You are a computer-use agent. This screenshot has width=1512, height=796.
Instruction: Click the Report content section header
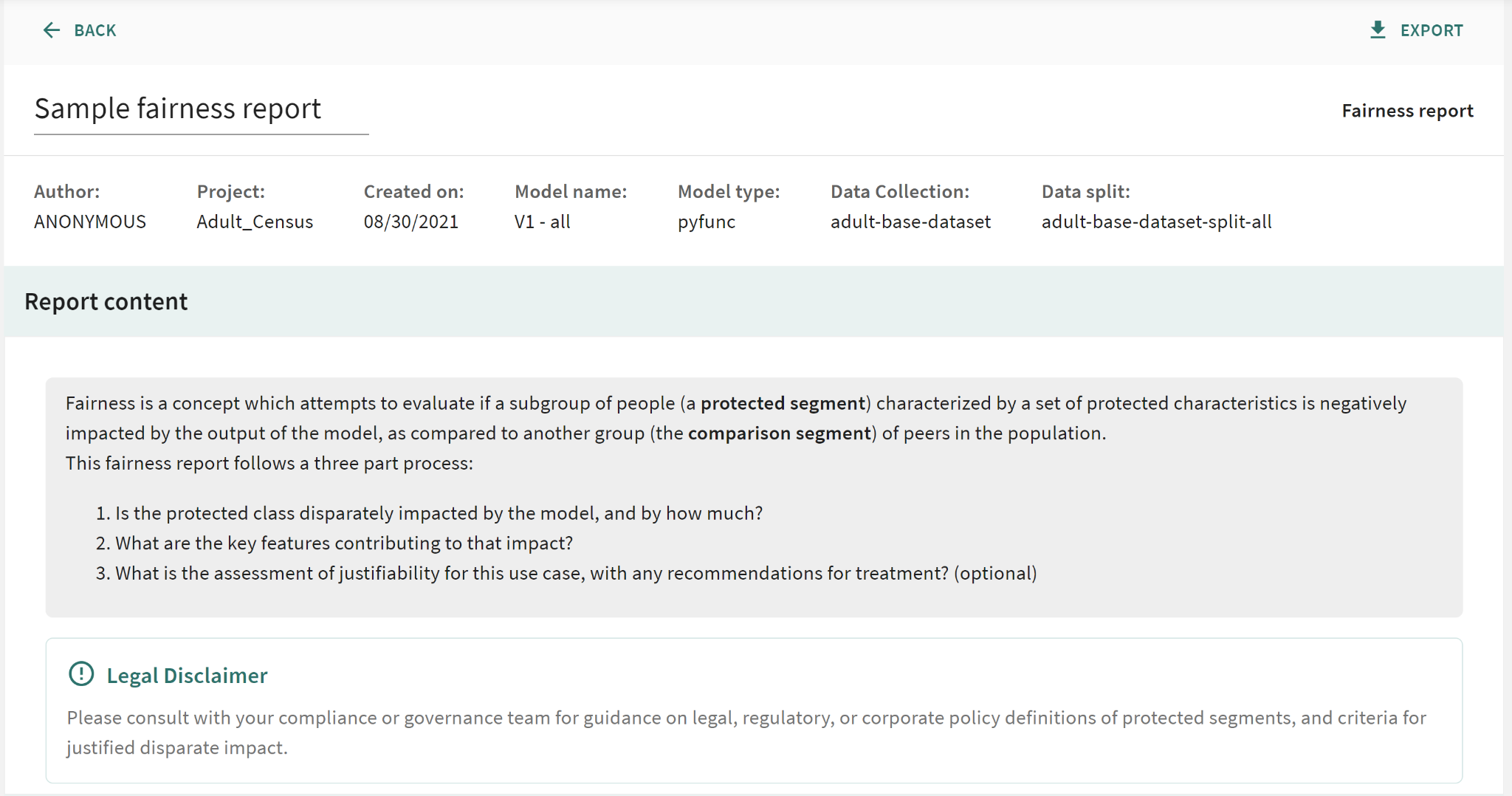point(106,301)
